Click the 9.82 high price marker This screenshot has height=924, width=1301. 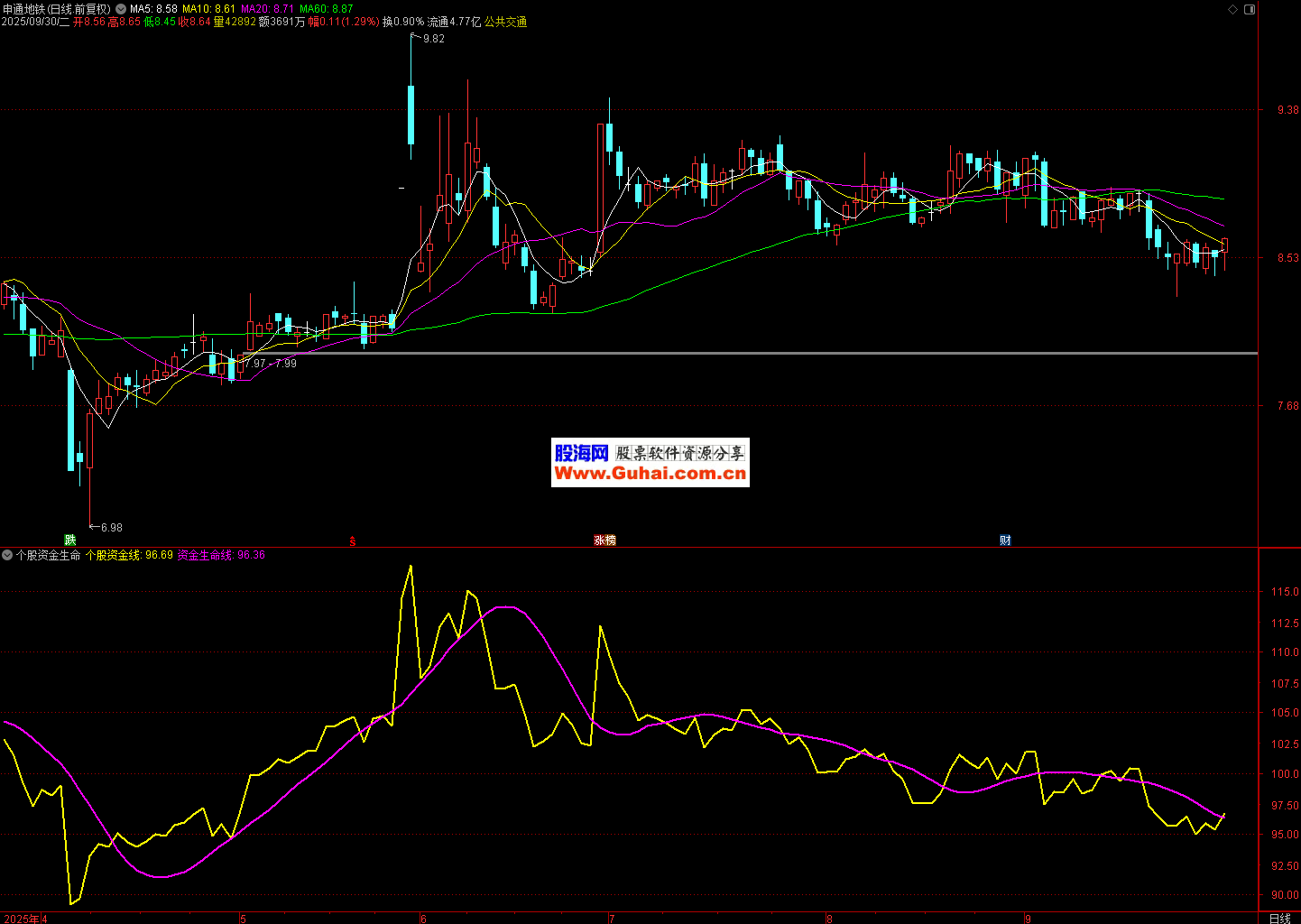[x=433, y=39]
